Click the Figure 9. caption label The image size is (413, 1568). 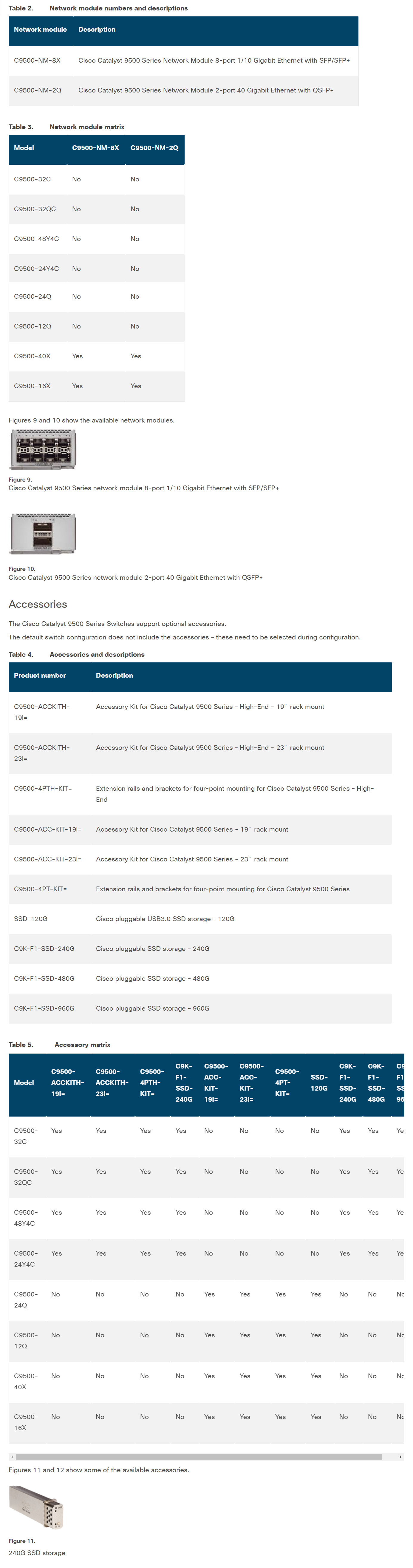[20, 480]
